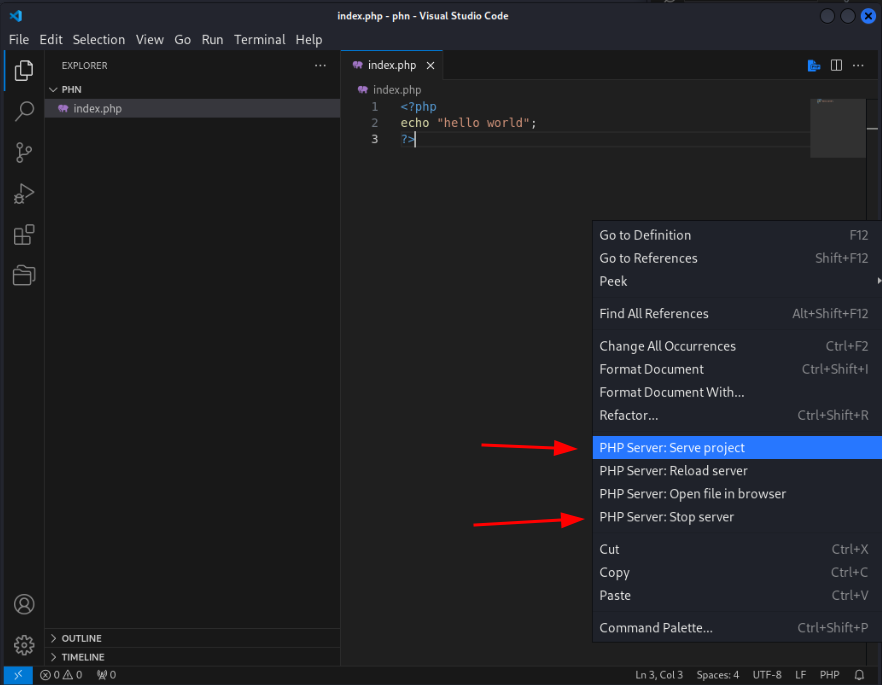Open the Search view in Activity Bar
Image resolution: width=882 pixels, height=685 pixels.
[x=24, y=112]
